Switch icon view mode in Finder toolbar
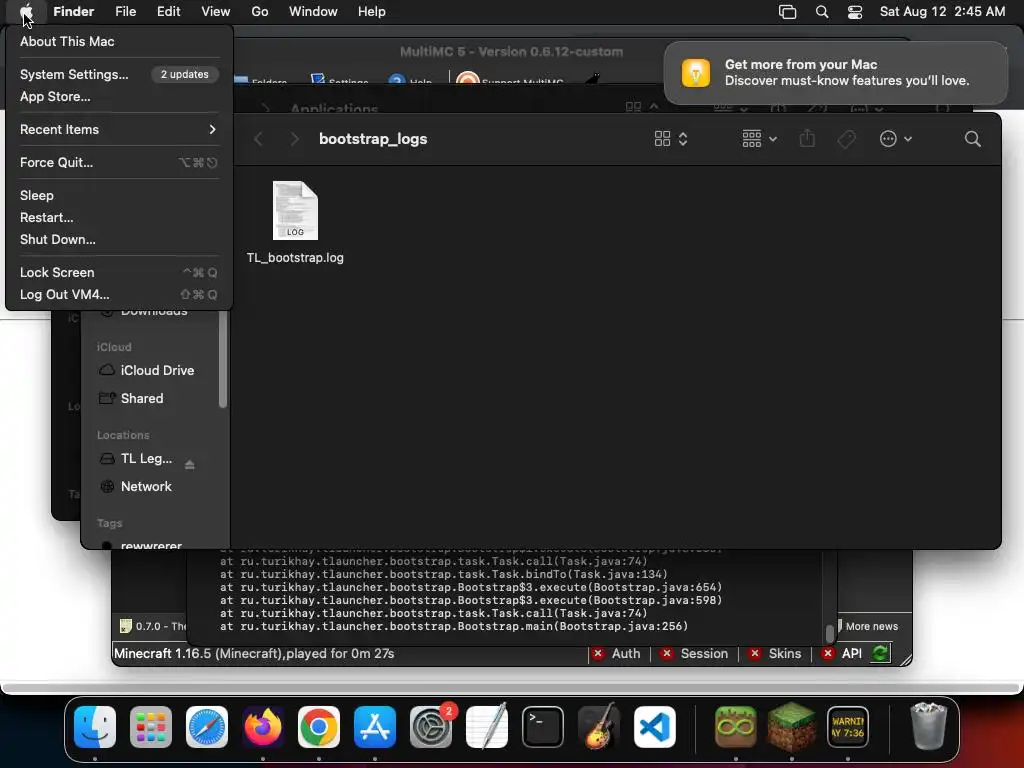Viewport: 1024px width, 768px height. coord(671,139)
